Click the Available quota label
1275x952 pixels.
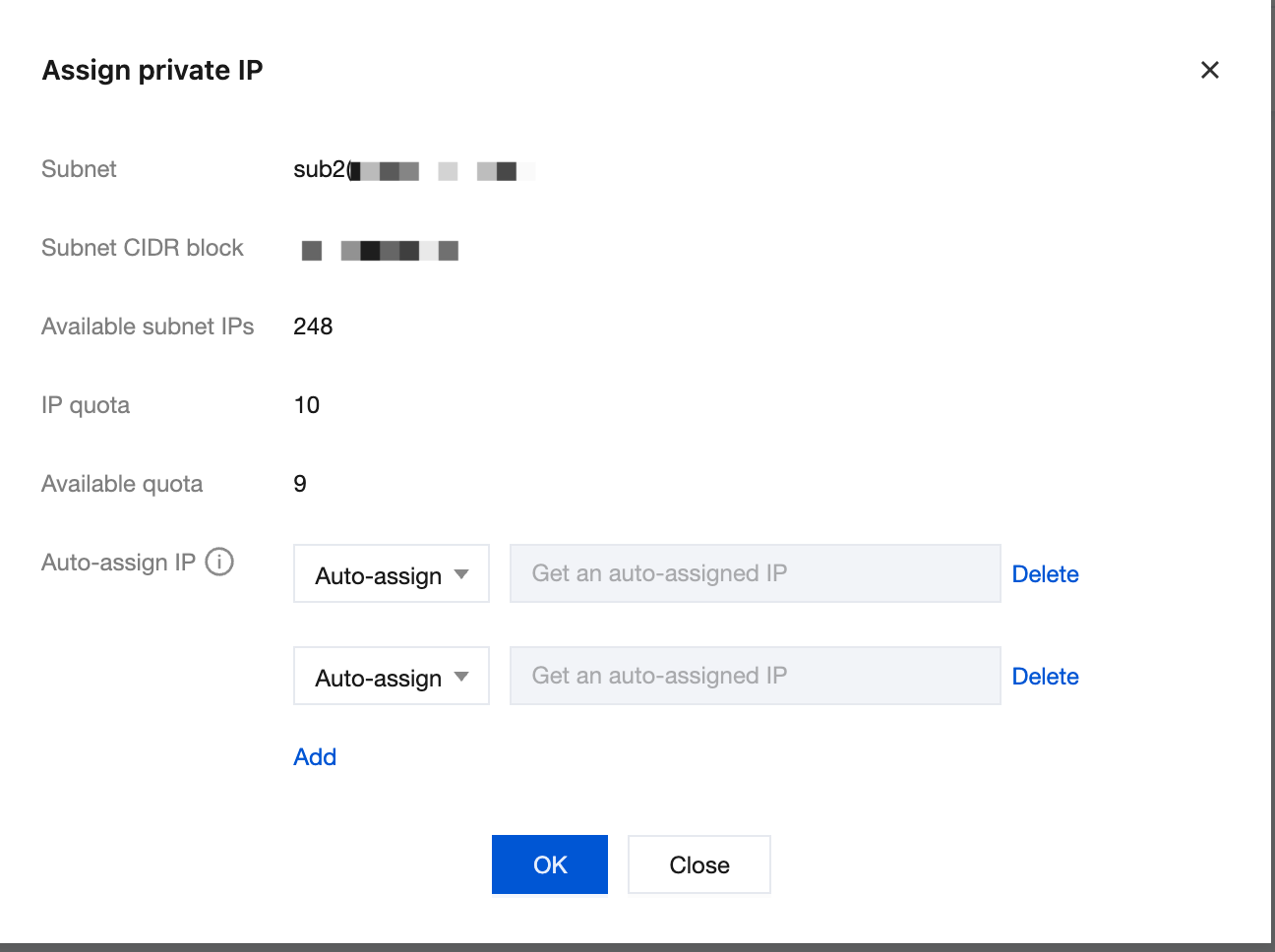pos(122,484)
